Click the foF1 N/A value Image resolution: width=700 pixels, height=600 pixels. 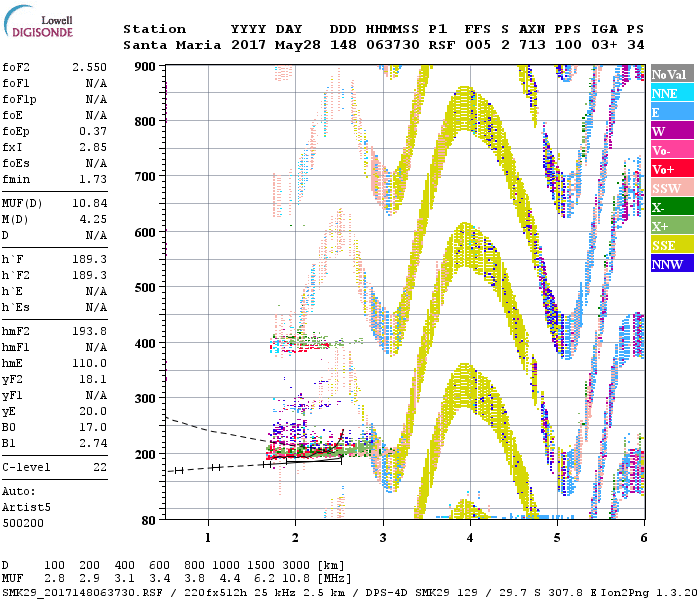click(x=96, y=83)
